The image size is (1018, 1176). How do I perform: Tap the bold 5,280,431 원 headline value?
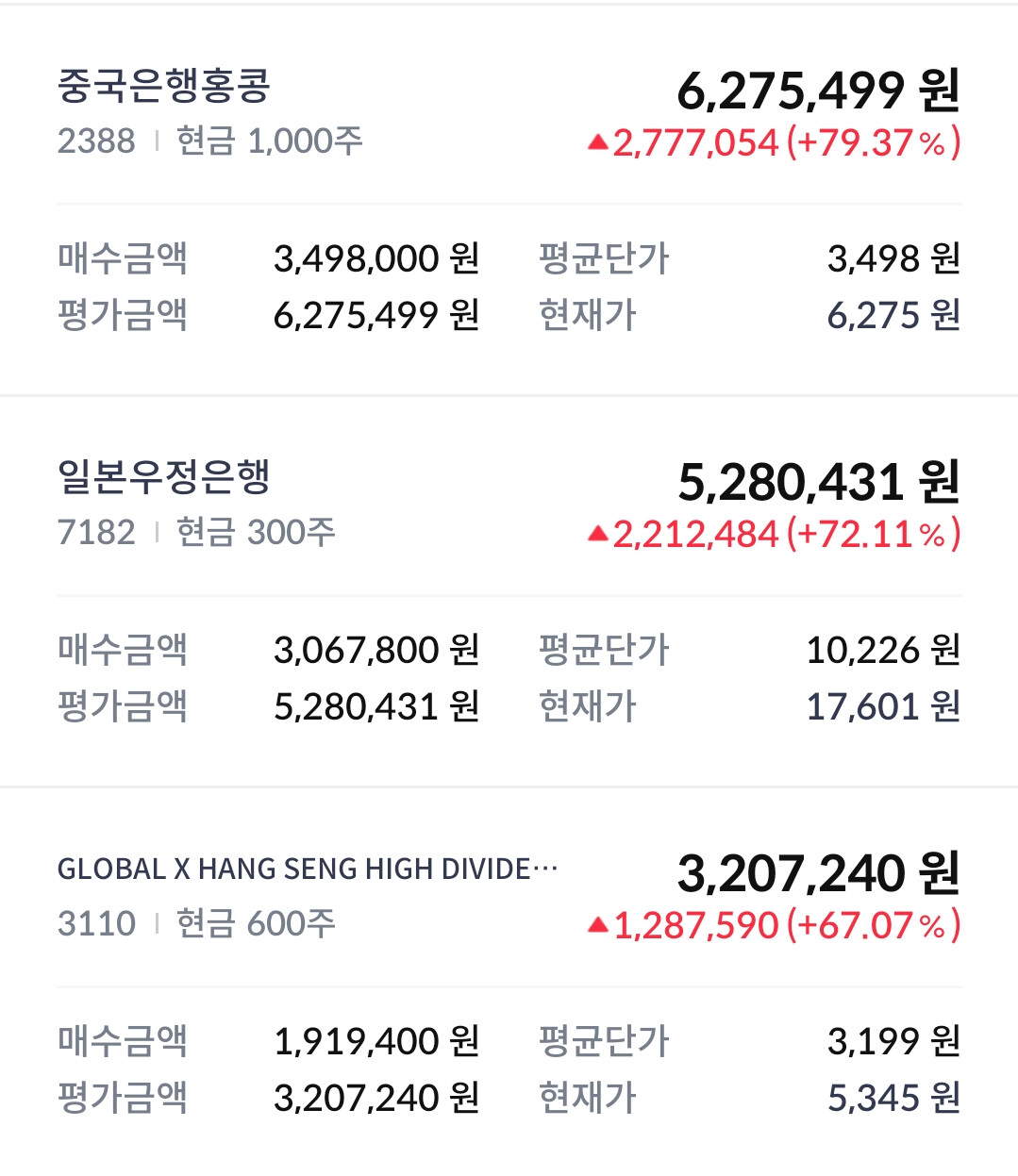tap(818, 482)
